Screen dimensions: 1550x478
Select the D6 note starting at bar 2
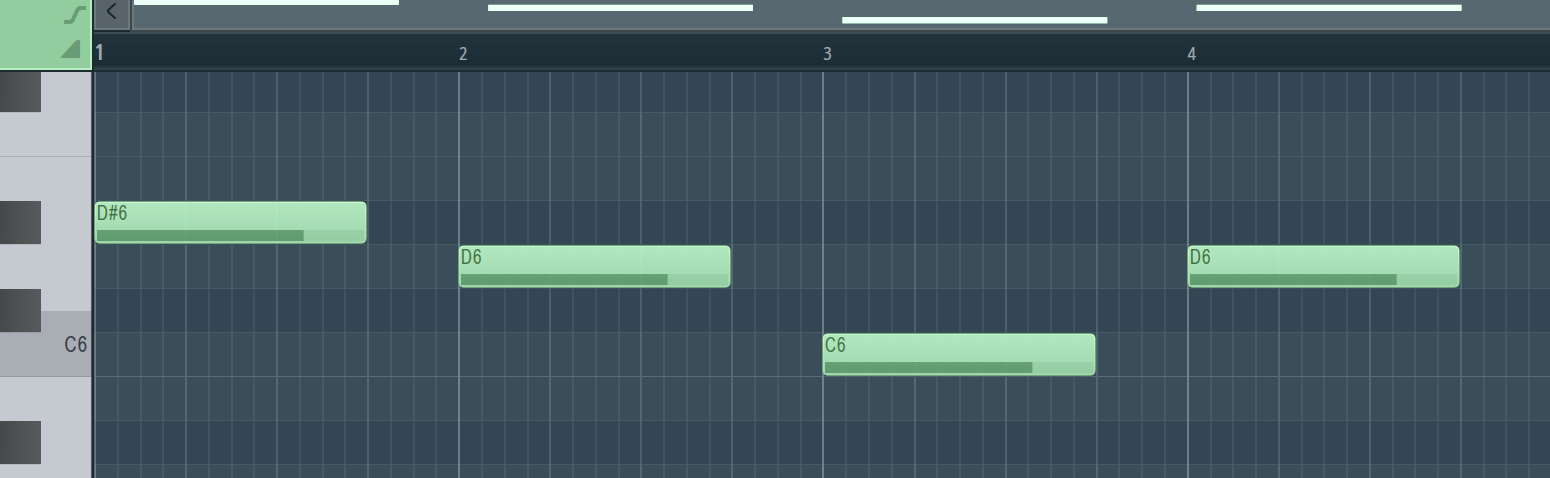click(594, 266)
